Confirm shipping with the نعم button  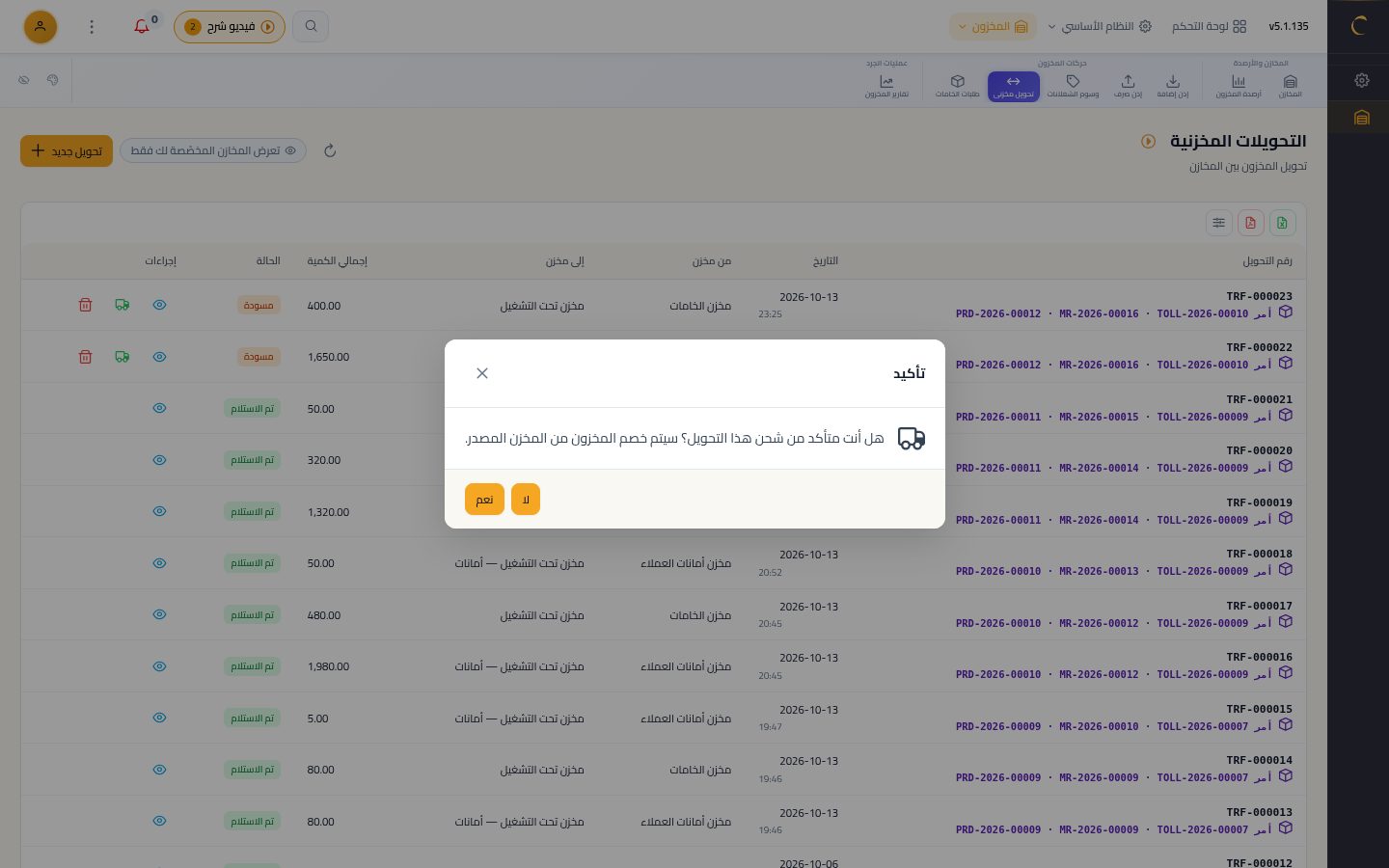click(484, 500)
